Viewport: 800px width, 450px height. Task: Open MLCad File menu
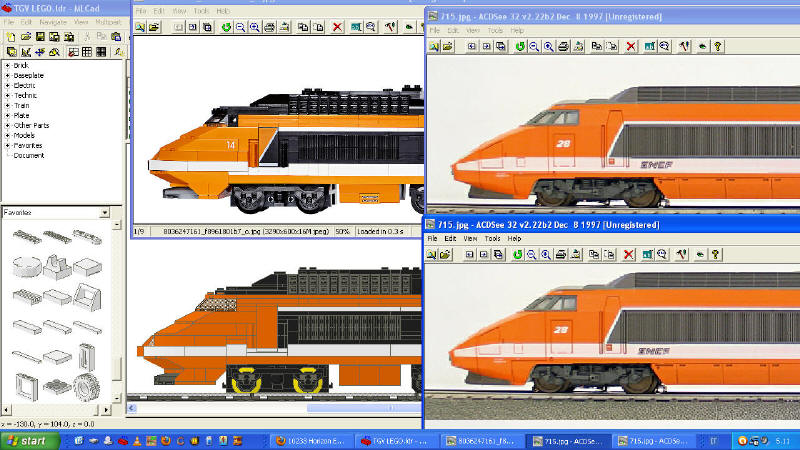coord(9,22)
